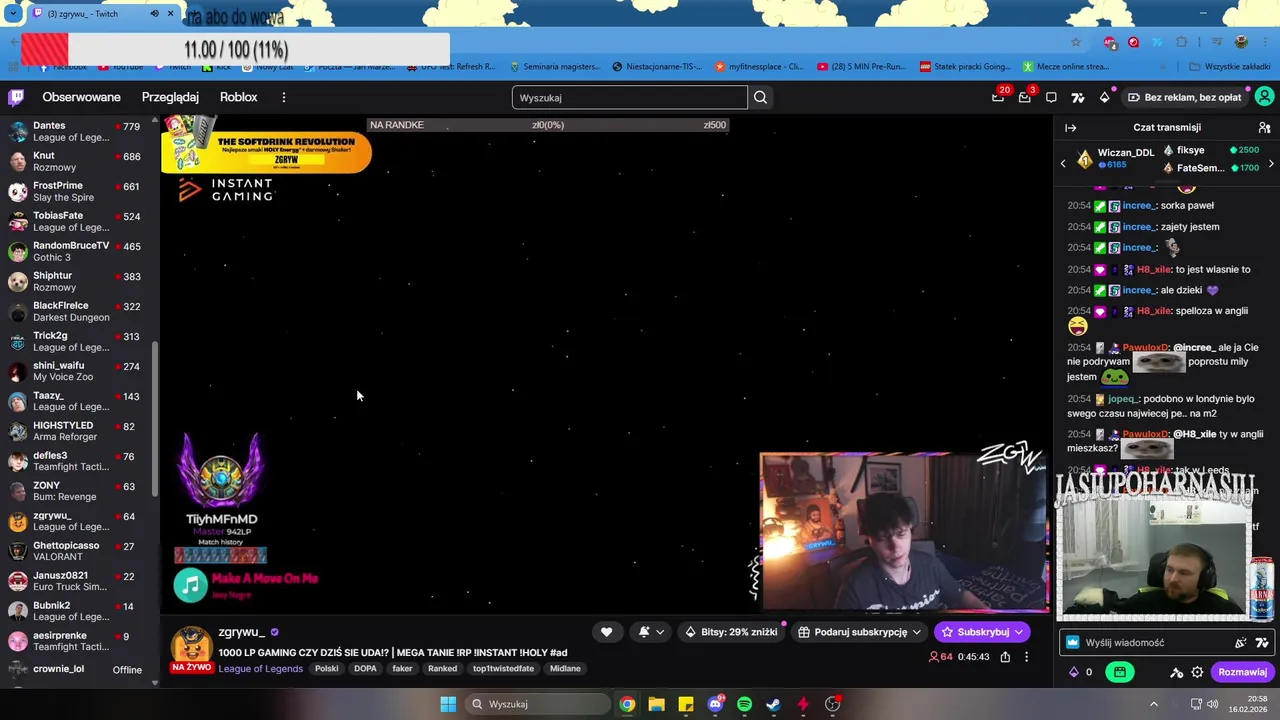Open the Roblox navigation link

point(238,97)
